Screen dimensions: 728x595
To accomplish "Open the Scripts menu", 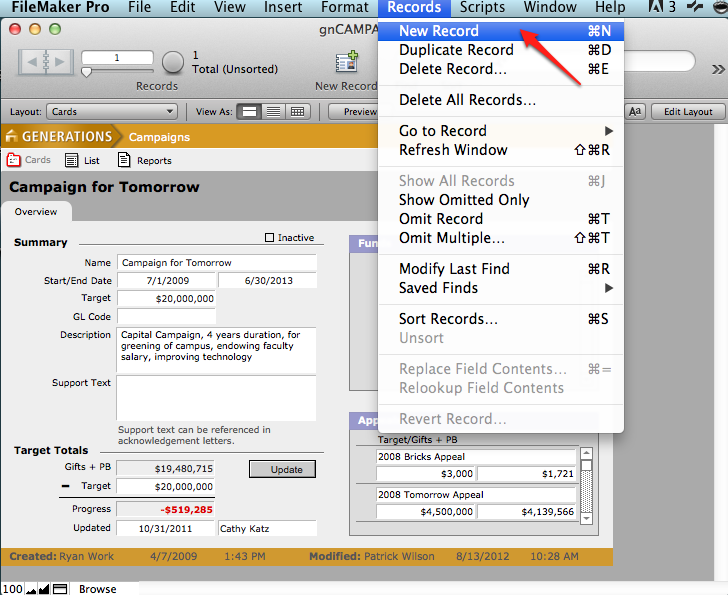I will [482, 8].
